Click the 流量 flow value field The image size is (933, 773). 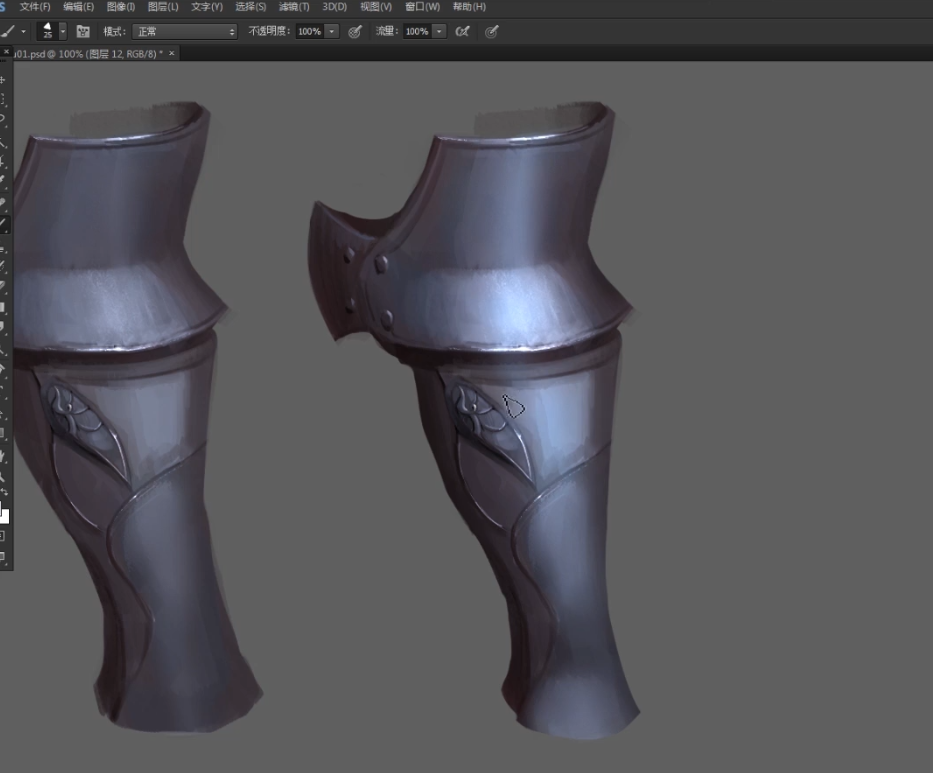coord(417,32)
